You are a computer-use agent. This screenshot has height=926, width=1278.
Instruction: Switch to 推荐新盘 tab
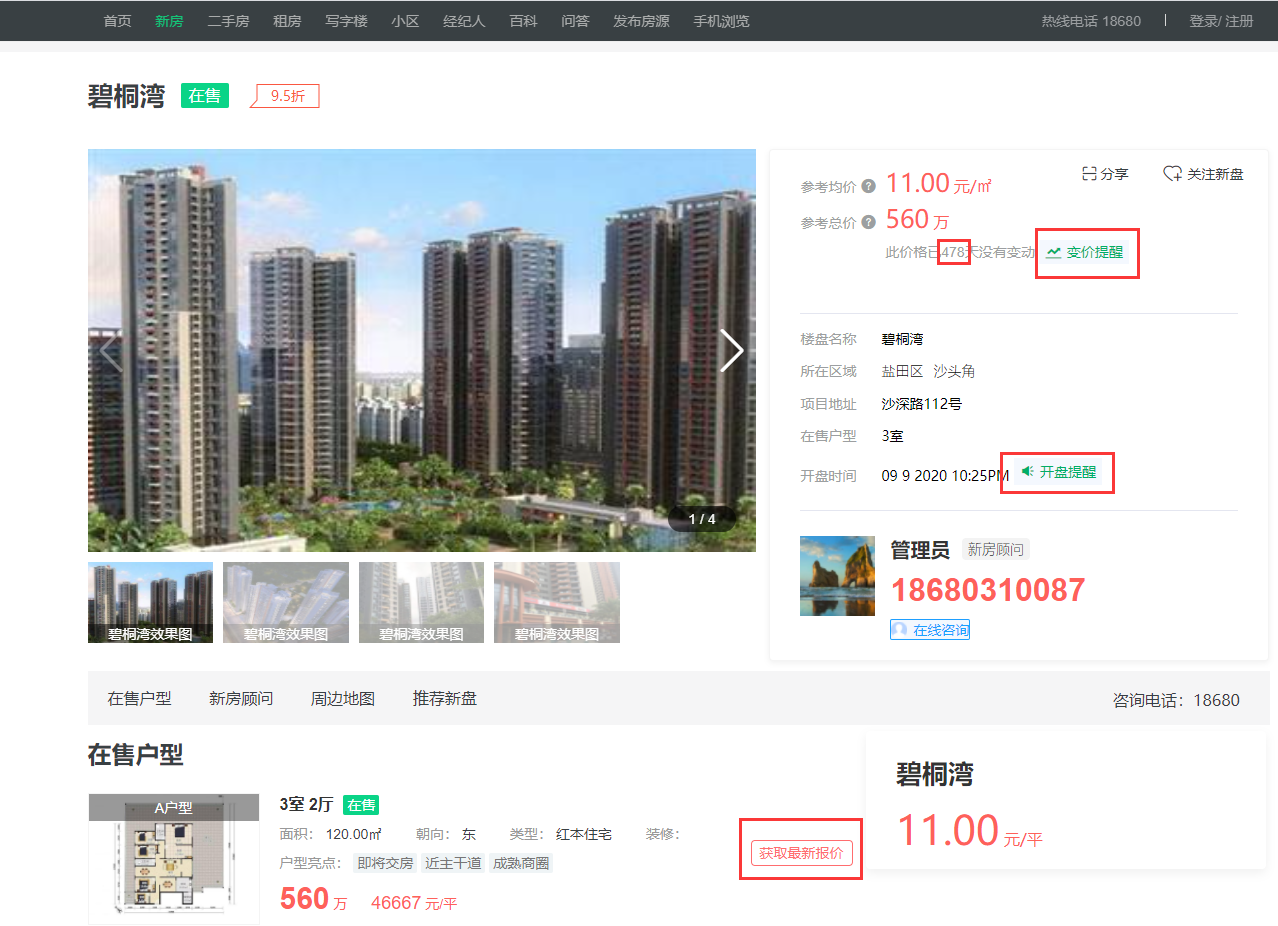tap(445, 698)
